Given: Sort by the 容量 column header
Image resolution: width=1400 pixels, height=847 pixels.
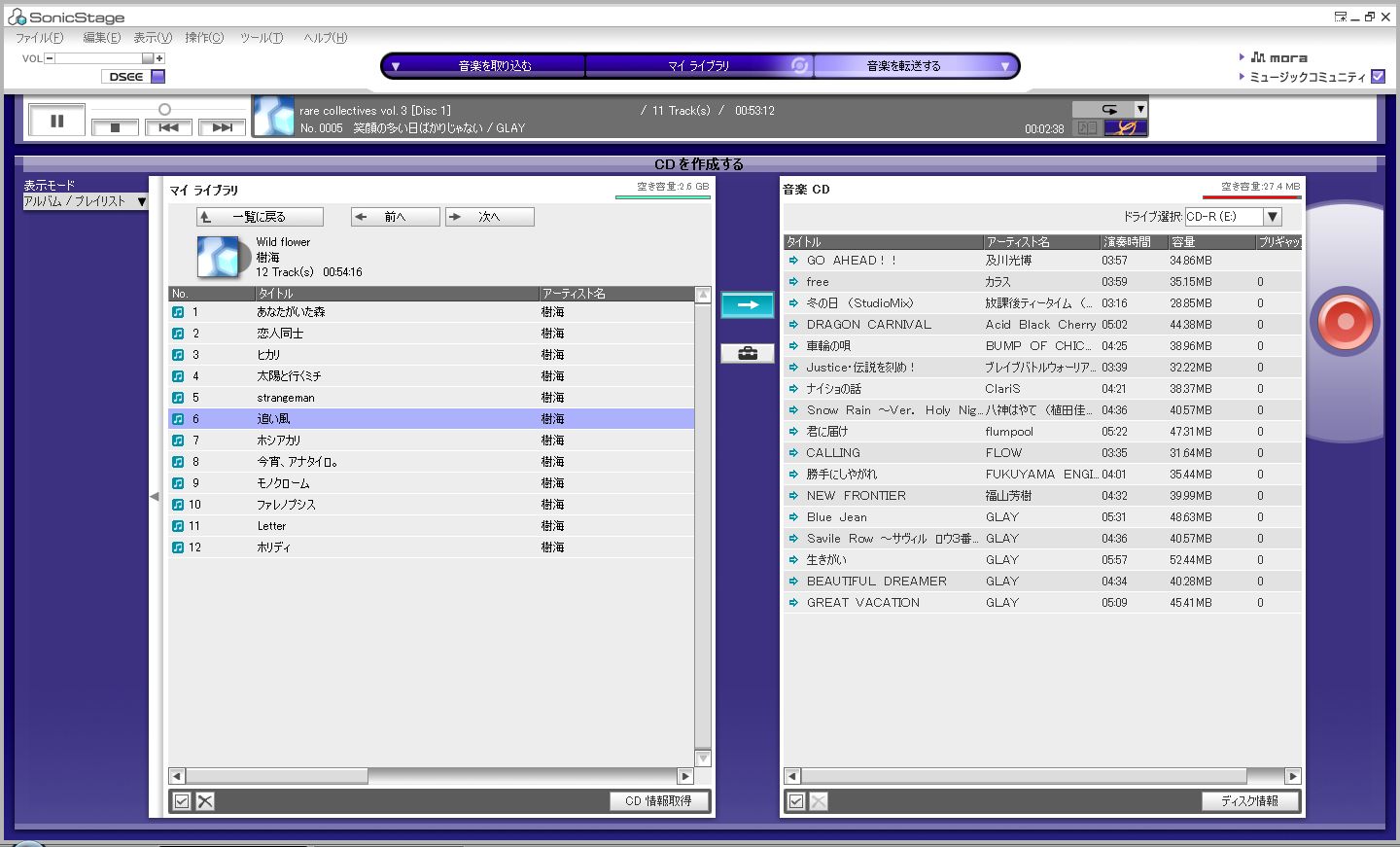Looking at the screenshot, I should pos(1211,242).
